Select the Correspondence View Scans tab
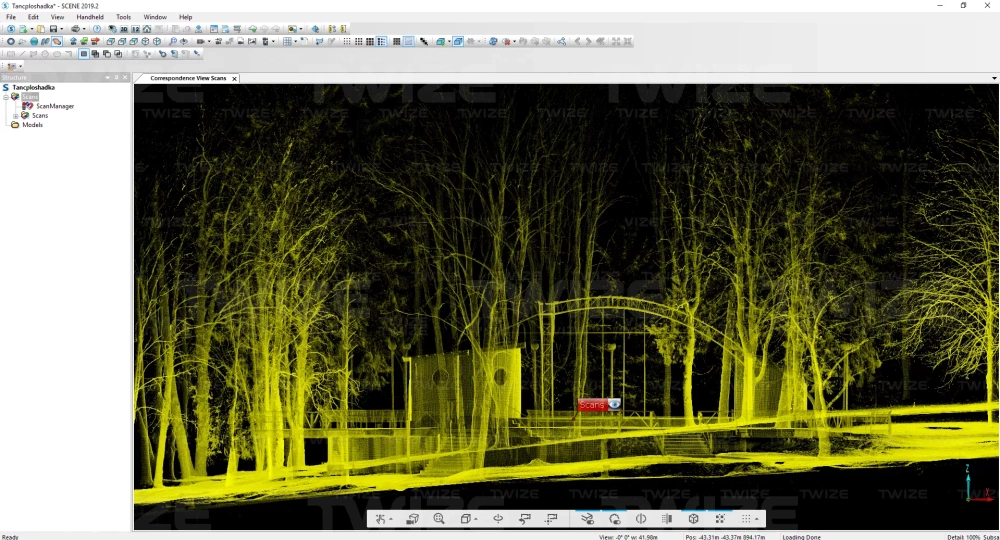 click(188, 78)
